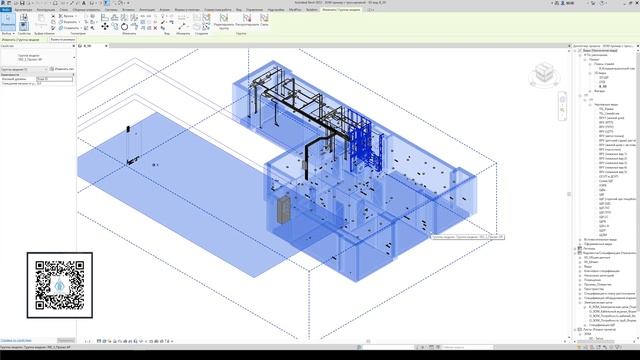Click the Save icon in quick access toolbar

coord(22,3)
